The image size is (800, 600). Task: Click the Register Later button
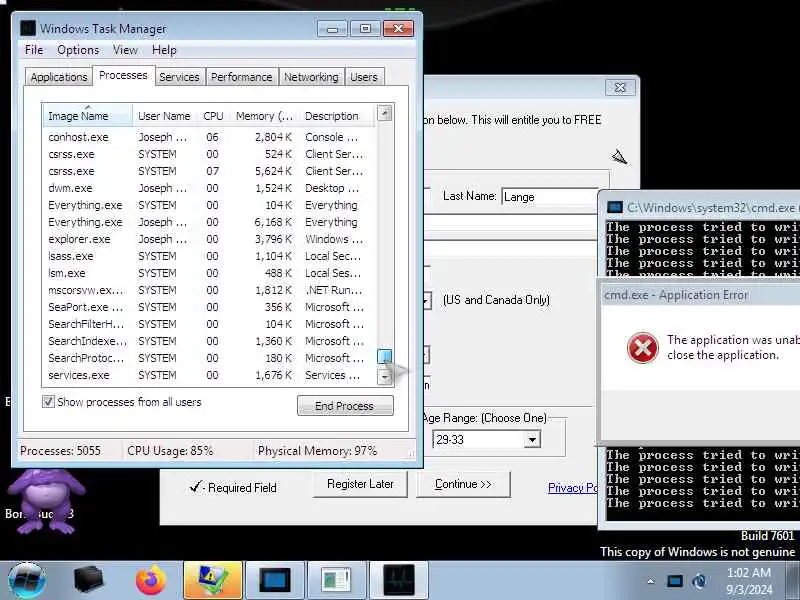click(360, 484)
